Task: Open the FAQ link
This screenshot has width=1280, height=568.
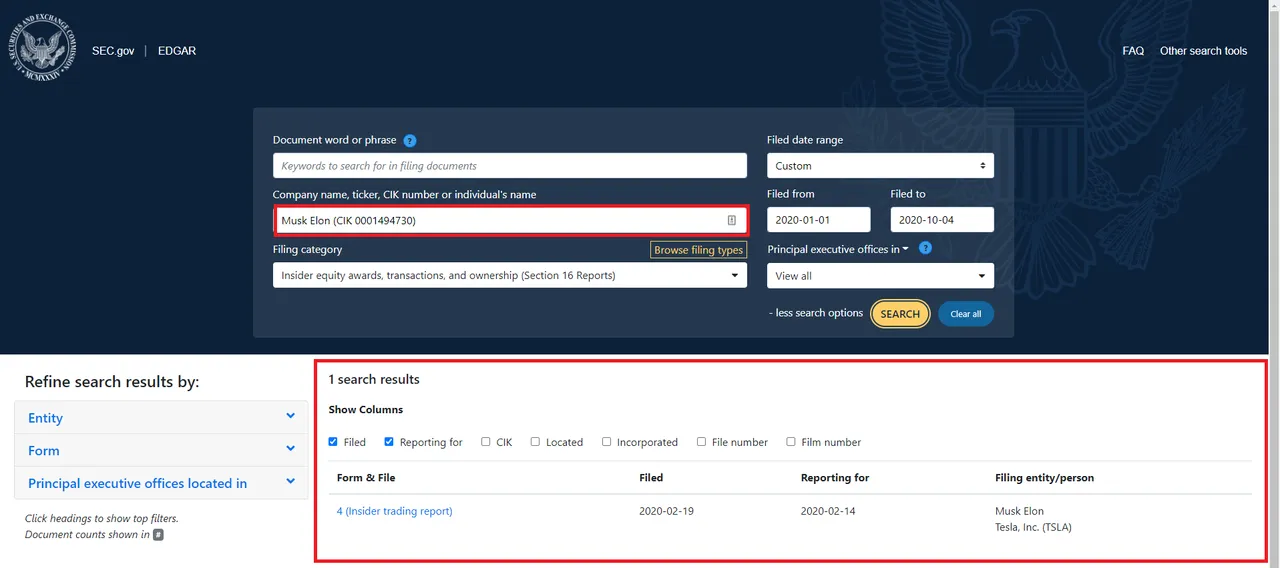Action: 1133,51
